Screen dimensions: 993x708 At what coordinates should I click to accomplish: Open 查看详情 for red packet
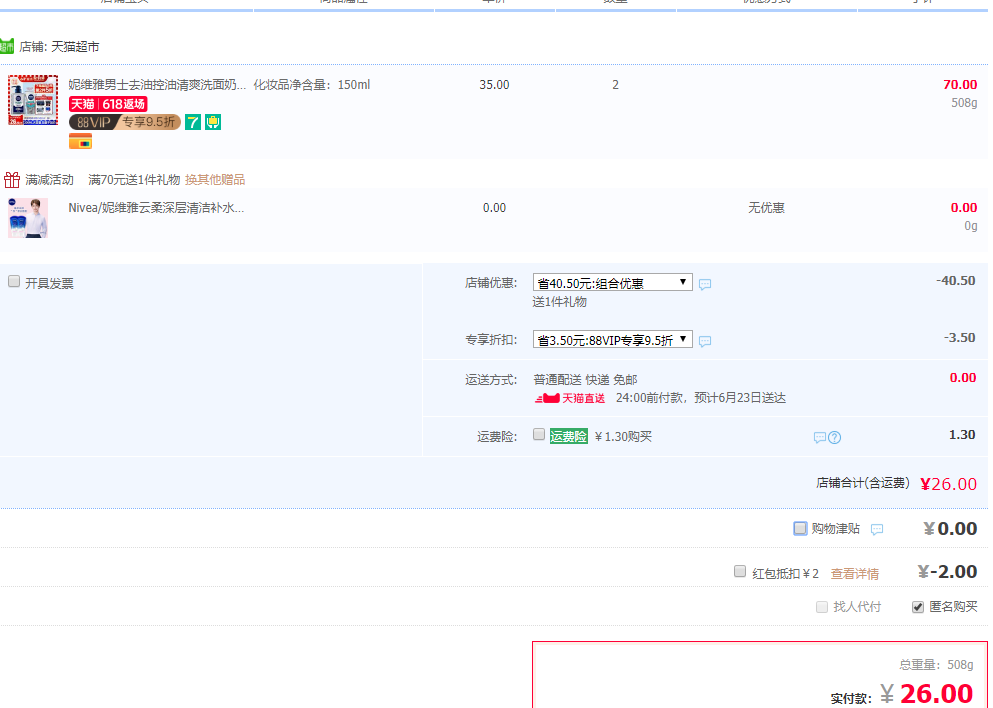pyautogui.click(x=854, y=574)
